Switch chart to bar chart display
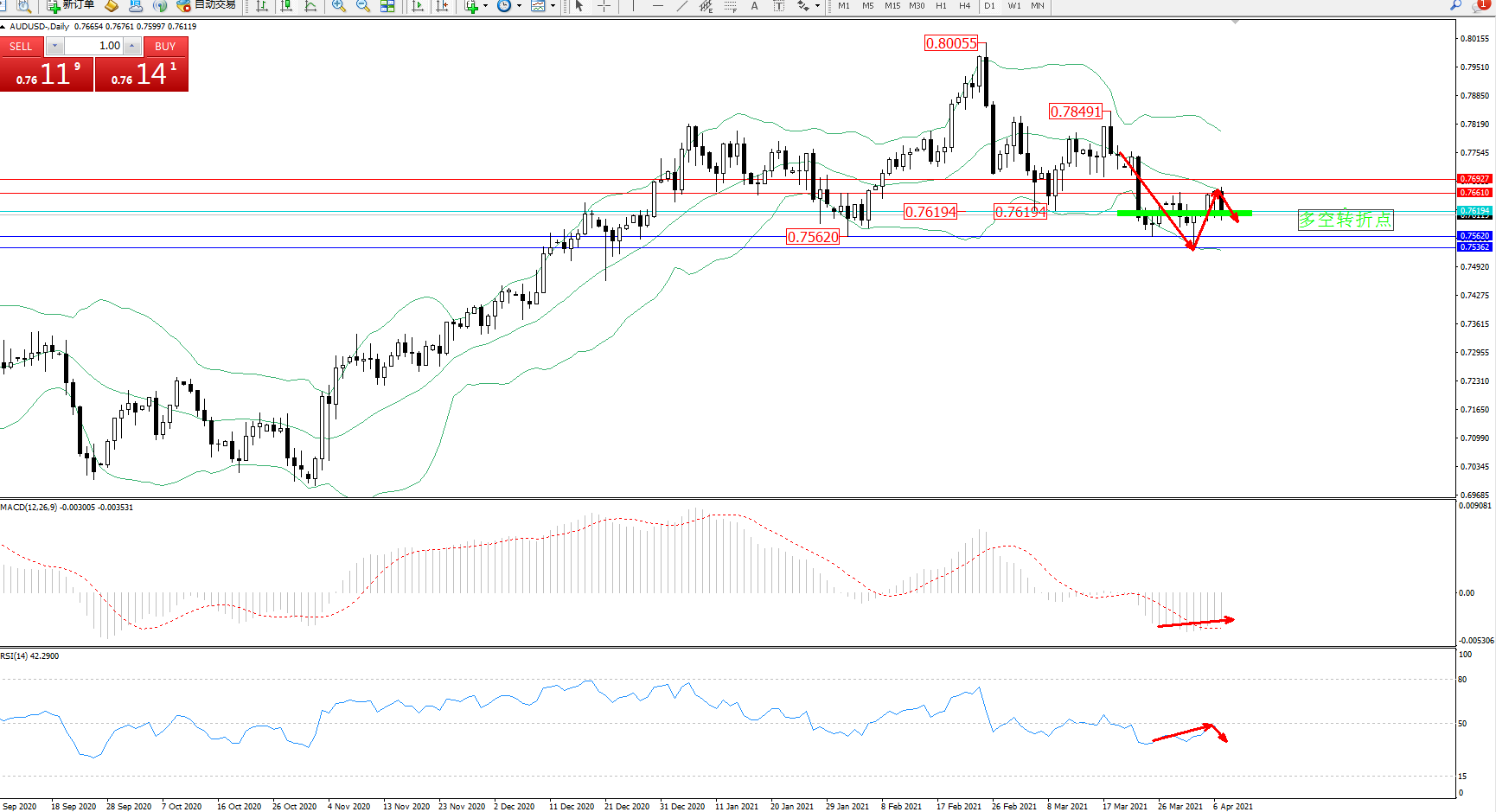The width and height of the screenshot is (1496, 812). click(x=262, y=6)
